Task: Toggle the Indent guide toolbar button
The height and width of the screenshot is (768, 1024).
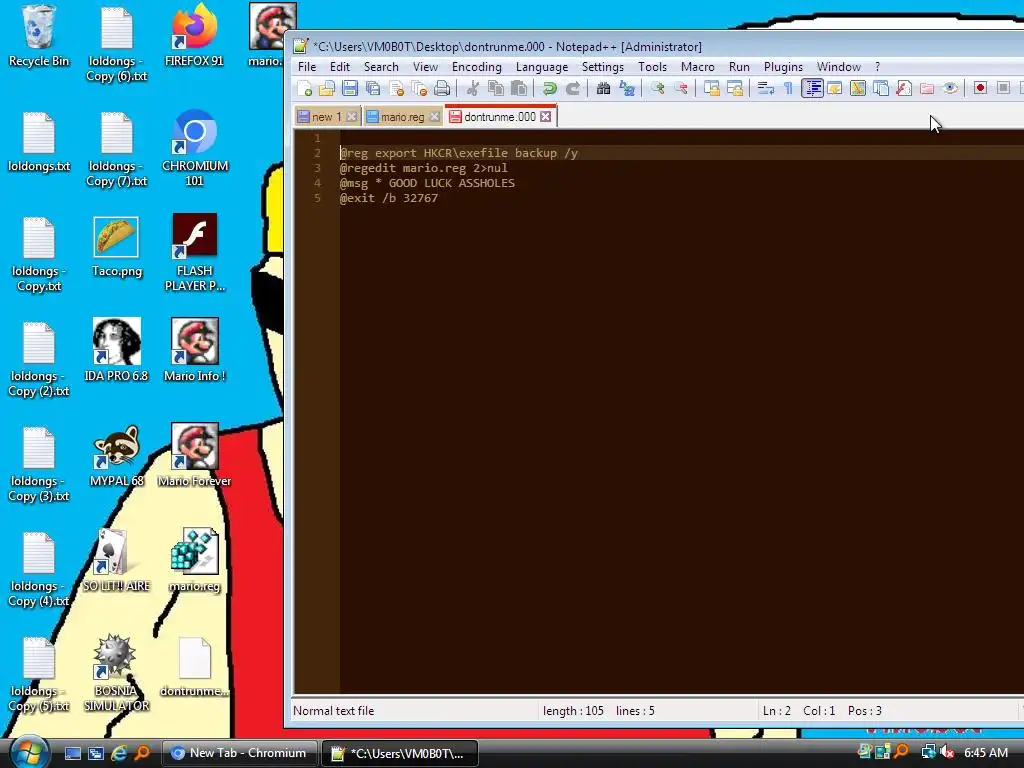Action: pyautogui.click(x=812, y=88)
